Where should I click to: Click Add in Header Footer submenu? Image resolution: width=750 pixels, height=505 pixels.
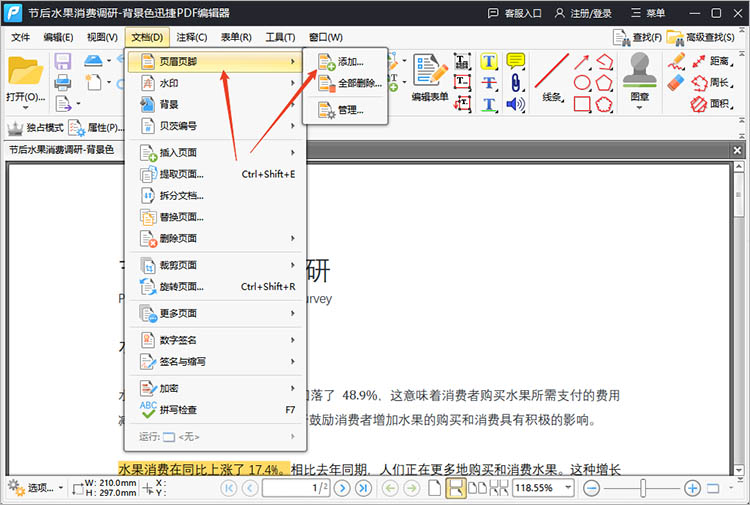pyautogui.click(x=345, y=62)
